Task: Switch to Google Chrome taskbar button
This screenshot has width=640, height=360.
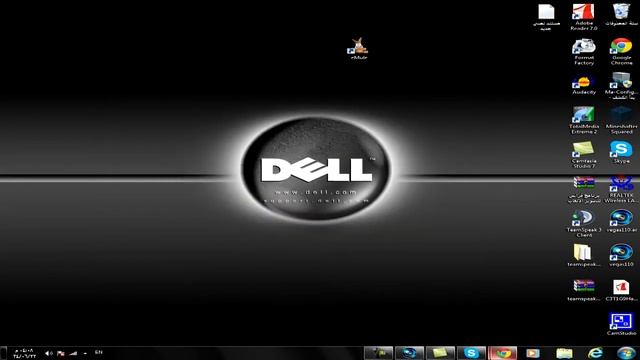Action: [x=502, y=353]
